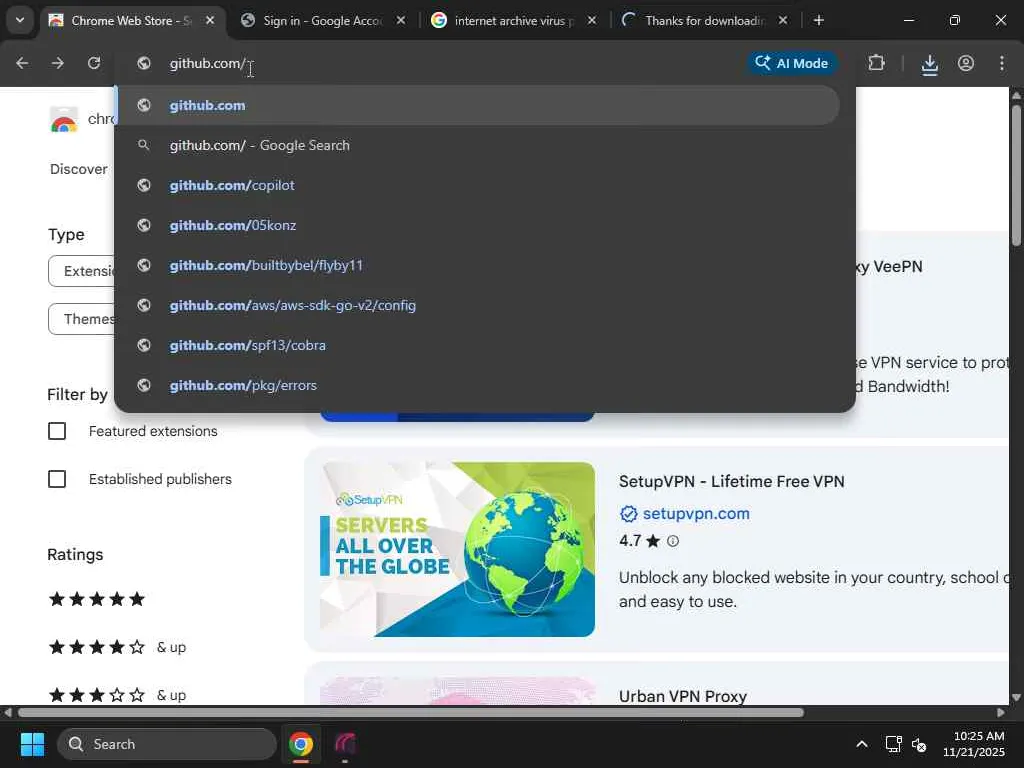The width and height of the screenshot is (1024, 768).
Task: Reload the current page
Action: [94, 63]
